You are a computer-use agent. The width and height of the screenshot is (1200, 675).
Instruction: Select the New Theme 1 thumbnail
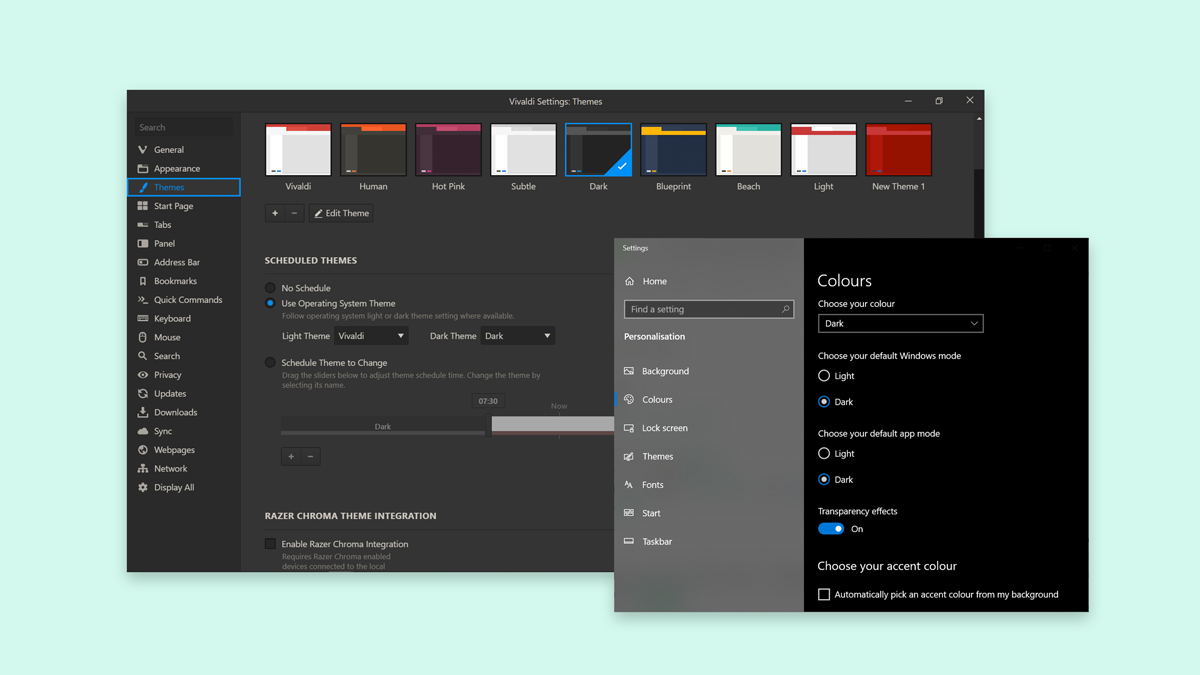[898, 150]
